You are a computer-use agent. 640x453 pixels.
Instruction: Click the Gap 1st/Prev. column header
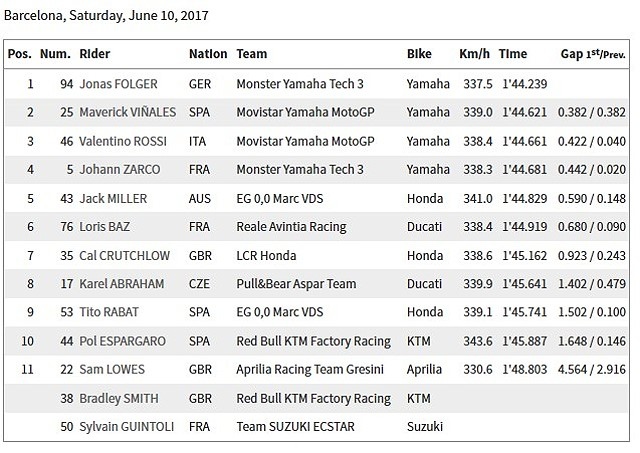click(x=590, y=54)
